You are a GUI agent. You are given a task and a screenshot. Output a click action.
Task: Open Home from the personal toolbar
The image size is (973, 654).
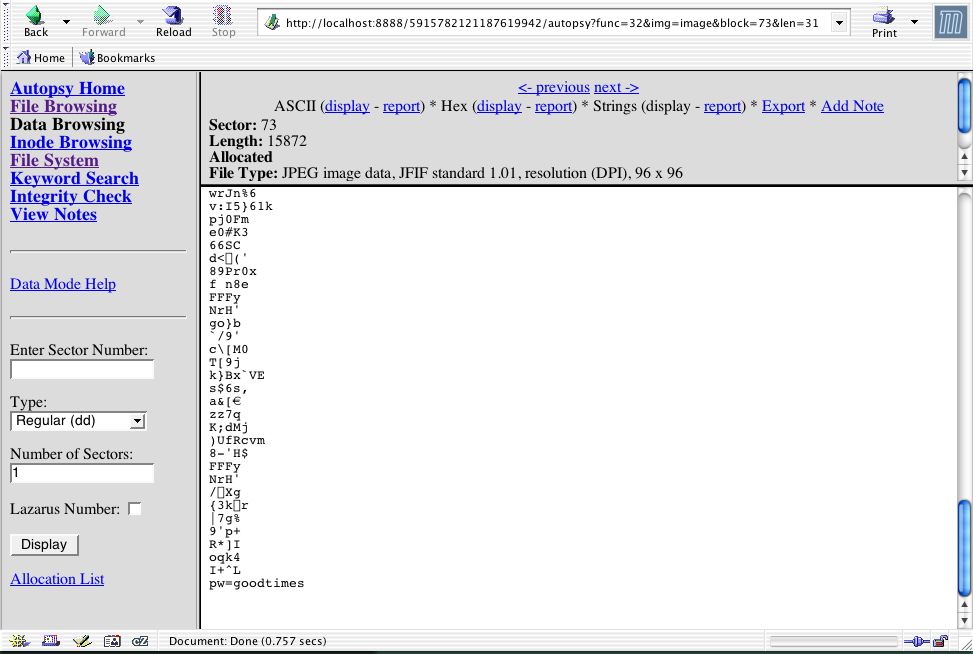[40, 58]
